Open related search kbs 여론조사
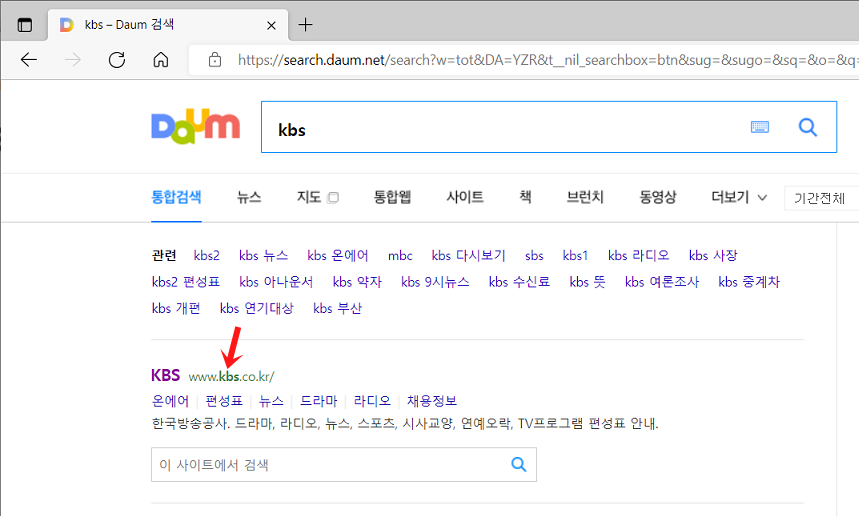This screenshot has height=516, width=859. [x=662, y=282]
